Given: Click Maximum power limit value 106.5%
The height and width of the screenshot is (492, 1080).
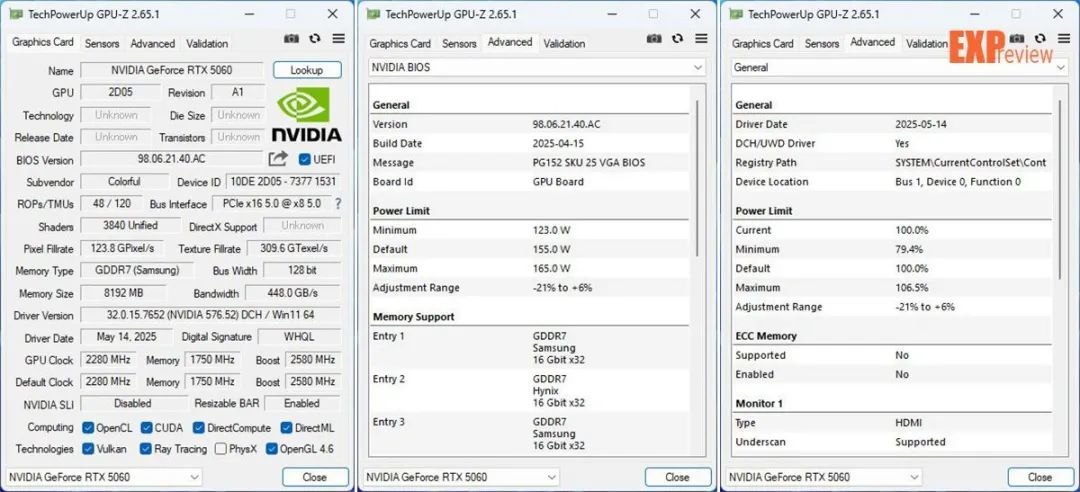Looking at the screenshot, I should [911, 288].
